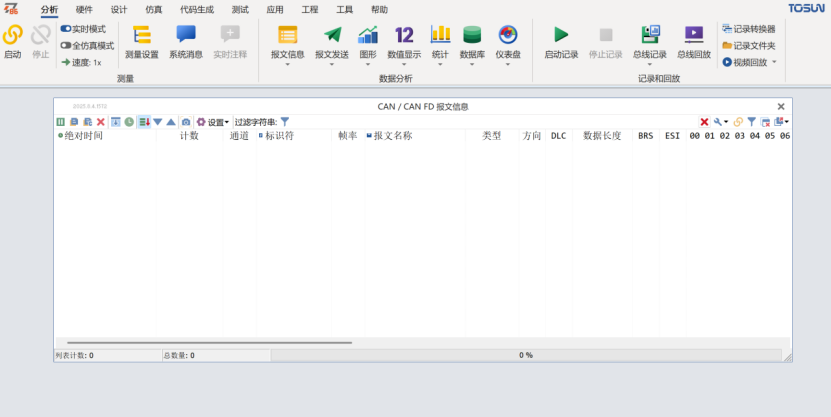This screenshot has width=831, height=417.
Task: Click the blue up-triangle icon
Action: point(171,122)
